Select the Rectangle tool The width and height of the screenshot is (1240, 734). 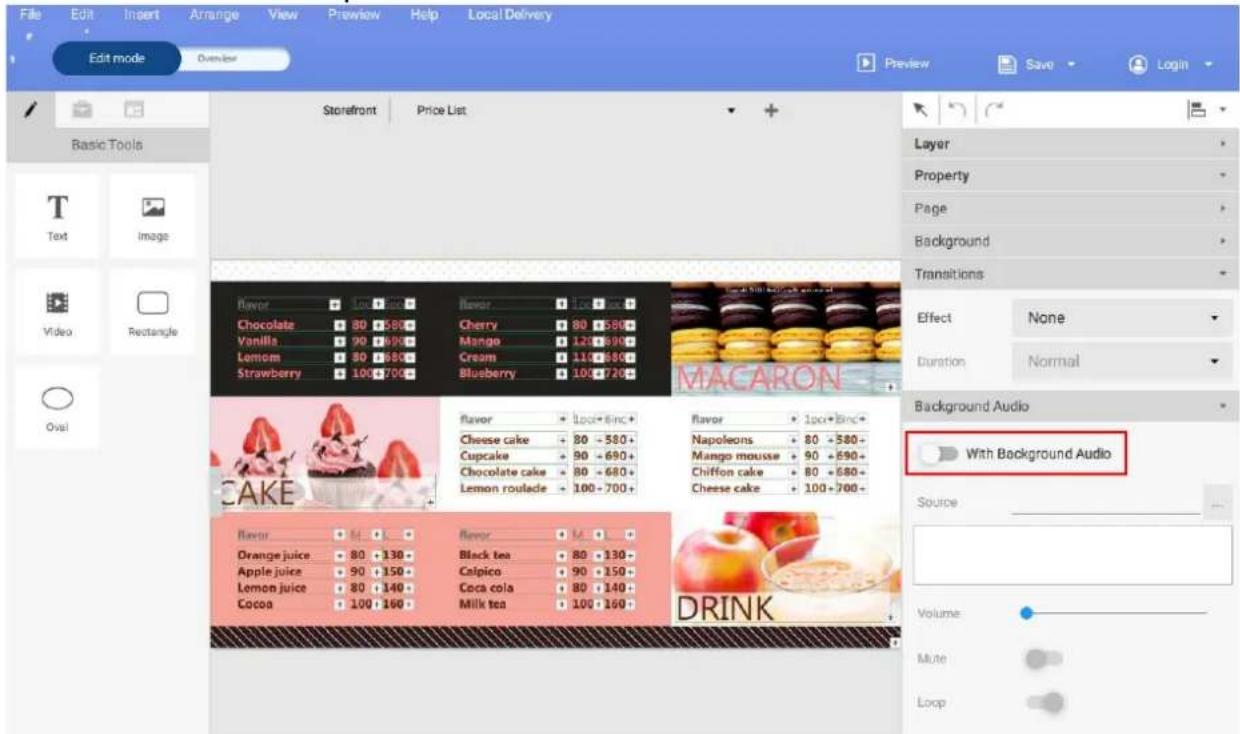[153, 311]
